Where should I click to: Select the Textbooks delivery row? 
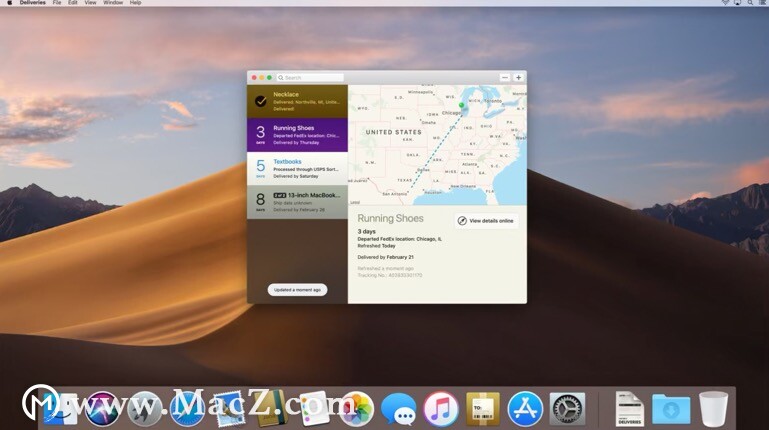[297, 168]
